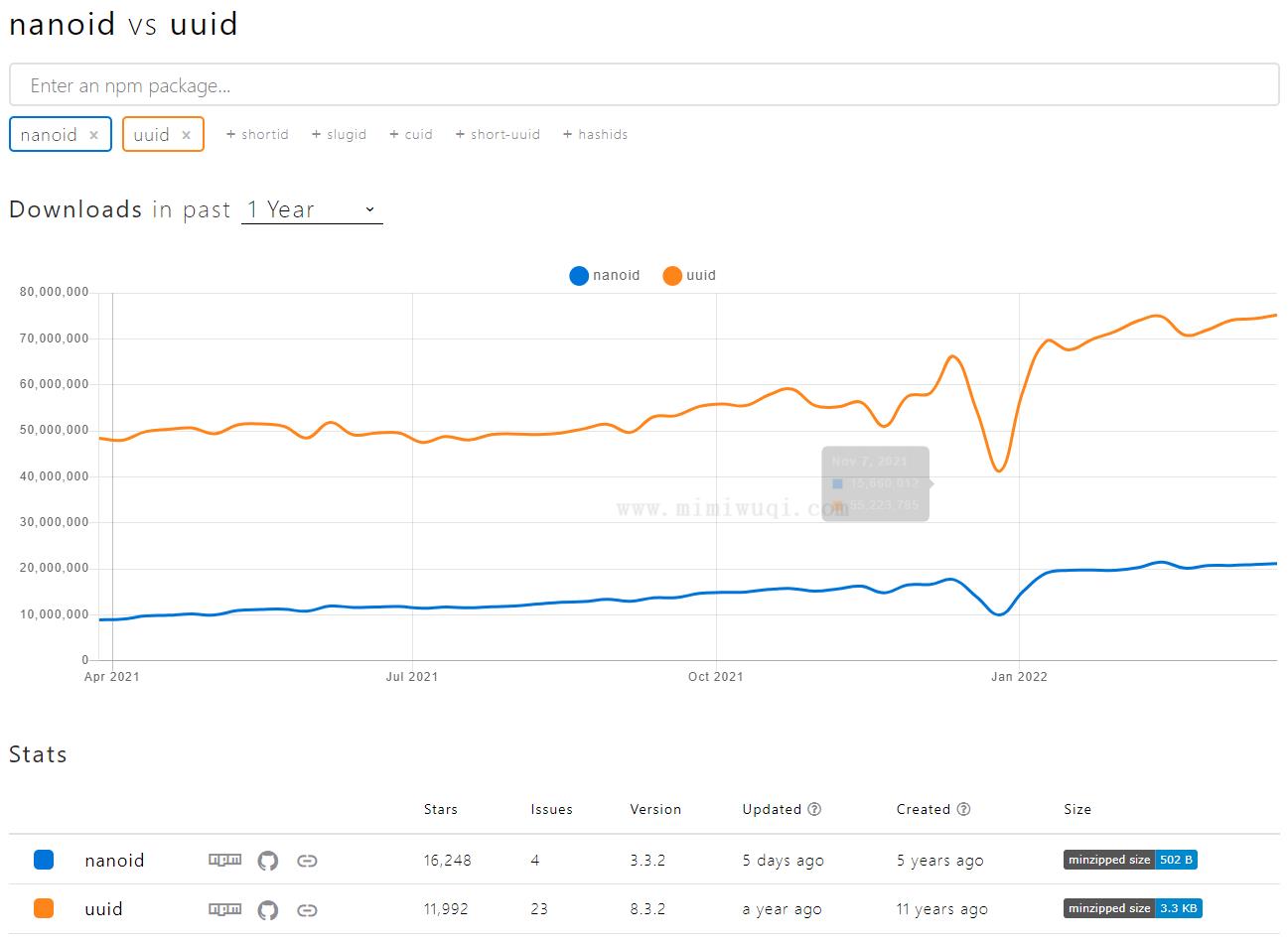Click nanoid's '5 days ago' updated value
This screenshot has height=943, width=1288.
click(784, 861)
